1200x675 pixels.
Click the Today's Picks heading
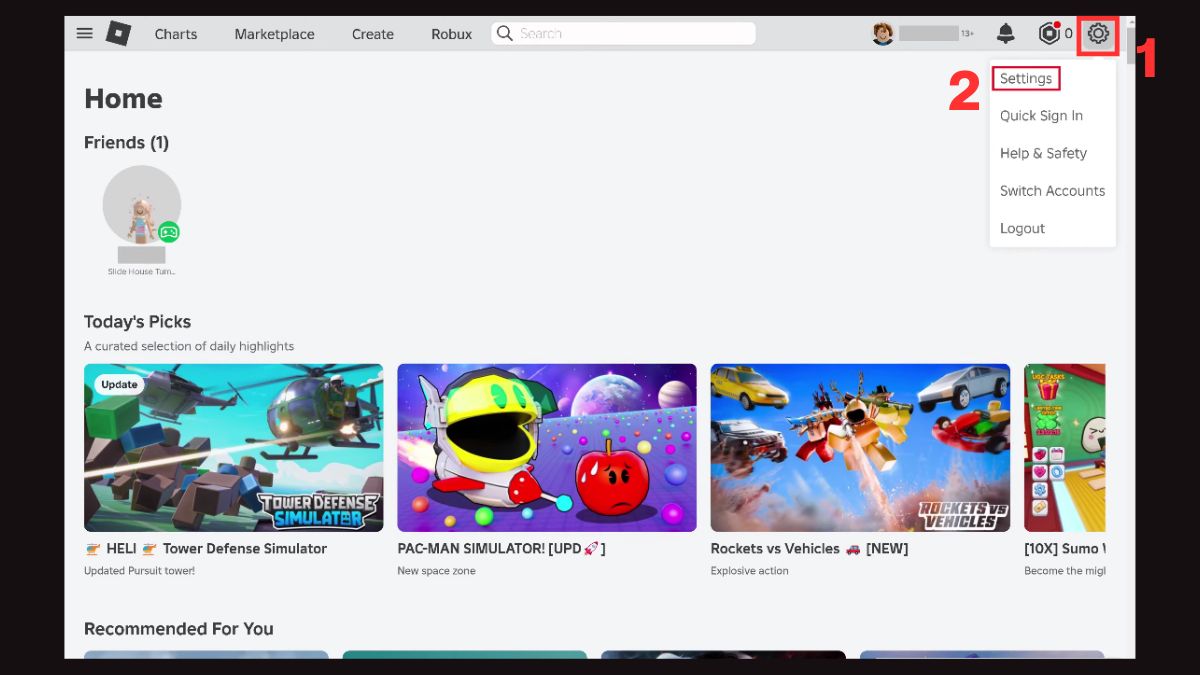click(137, 322)
